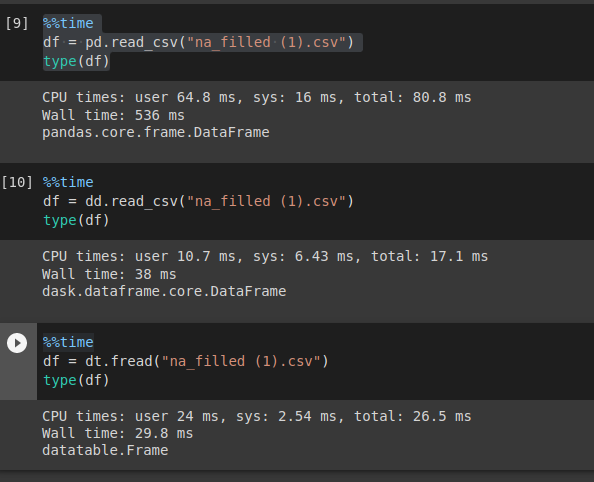Click %%time in datatable cell

coord(68,342)
